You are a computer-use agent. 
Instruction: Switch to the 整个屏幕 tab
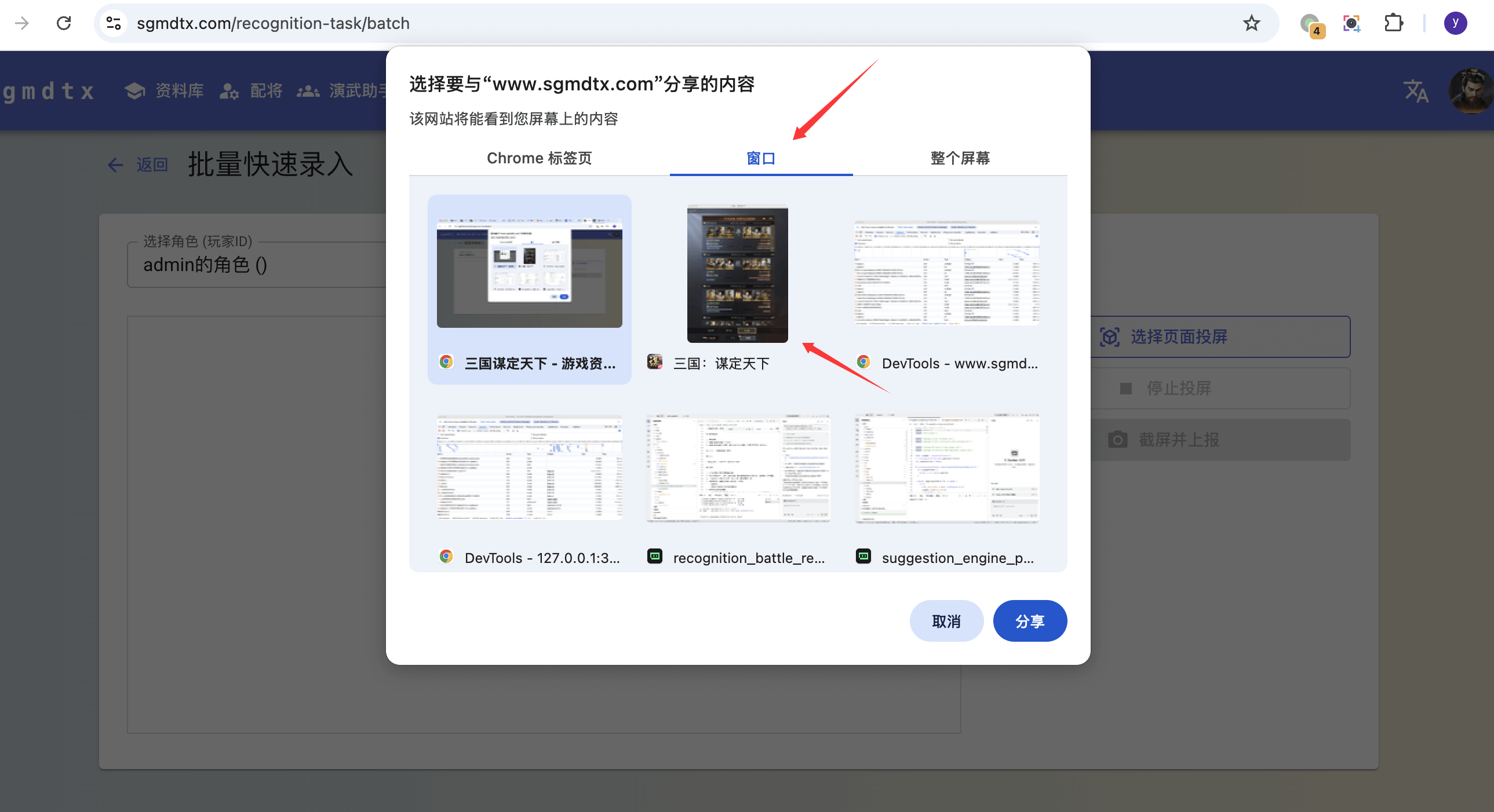click(960, 158)
